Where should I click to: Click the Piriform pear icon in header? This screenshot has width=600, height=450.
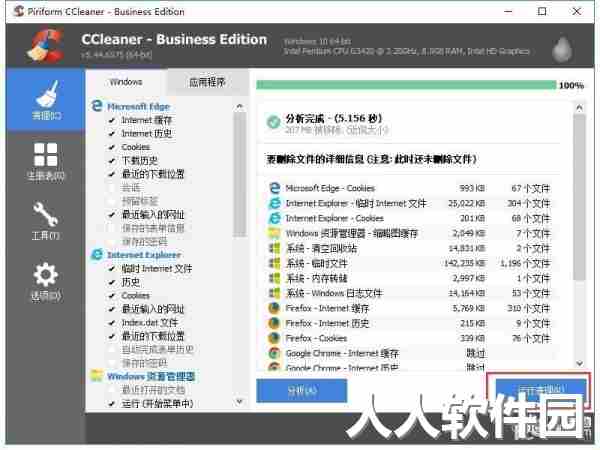point(562,49)
